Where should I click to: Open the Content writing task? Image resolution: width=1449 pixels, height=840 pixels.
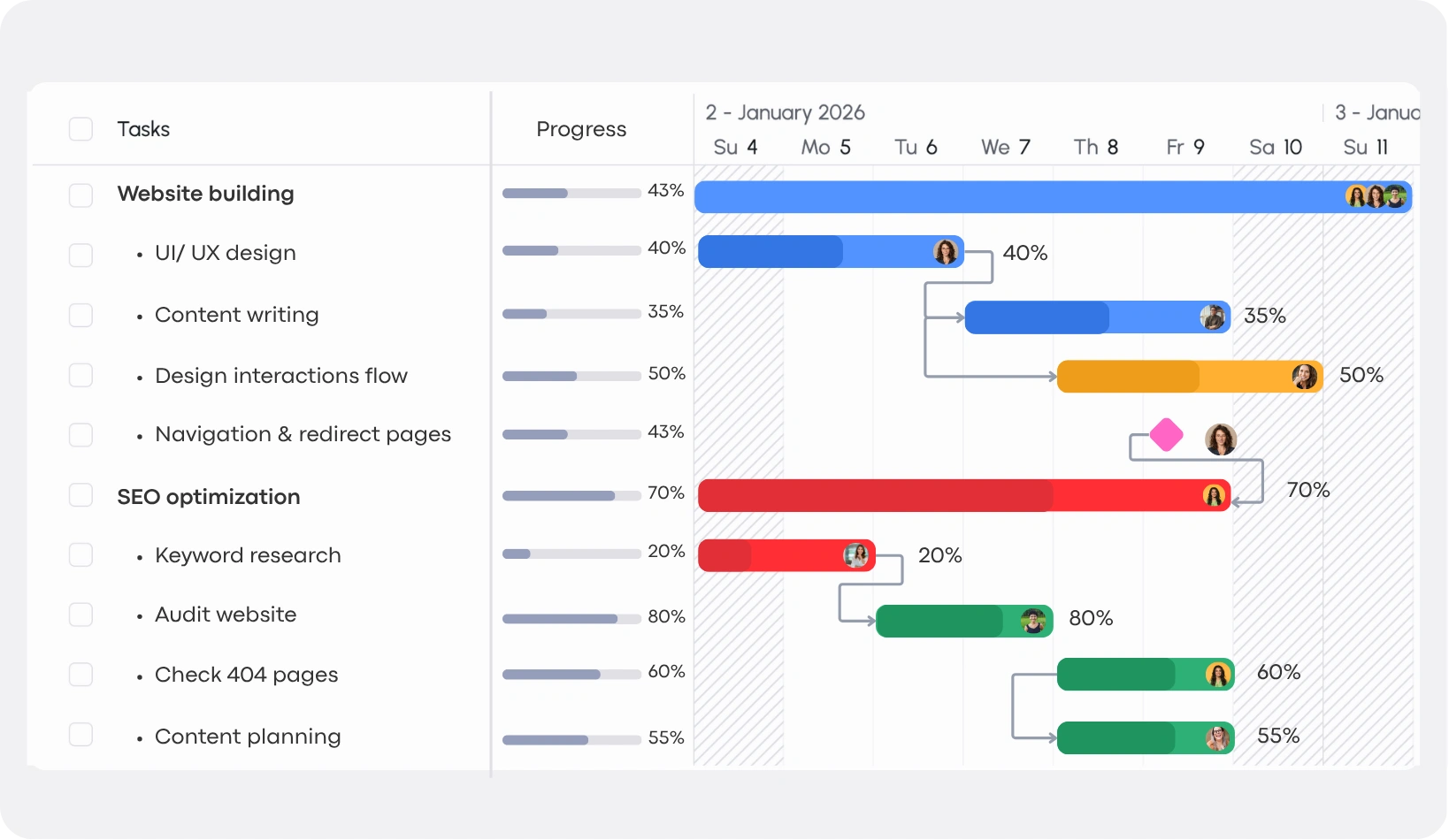[x=237, y=315]
